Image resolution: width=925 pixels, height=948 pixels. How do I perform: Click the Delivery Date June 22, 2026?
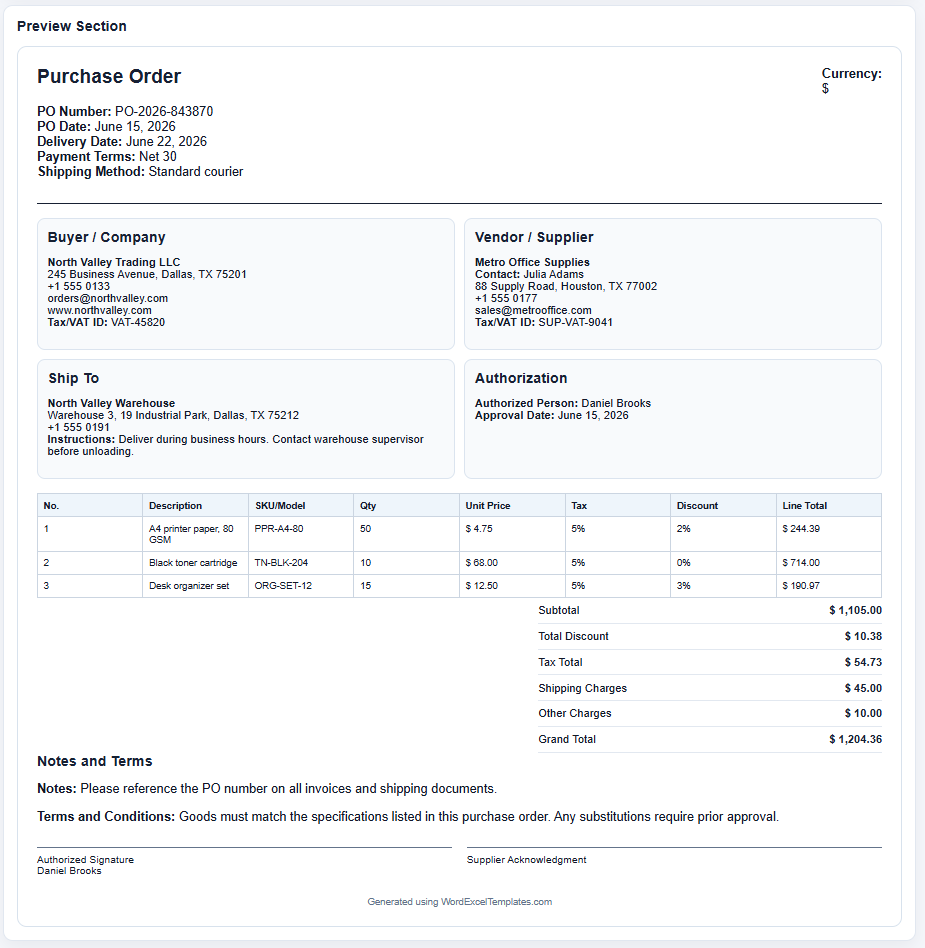click(122, 141)
